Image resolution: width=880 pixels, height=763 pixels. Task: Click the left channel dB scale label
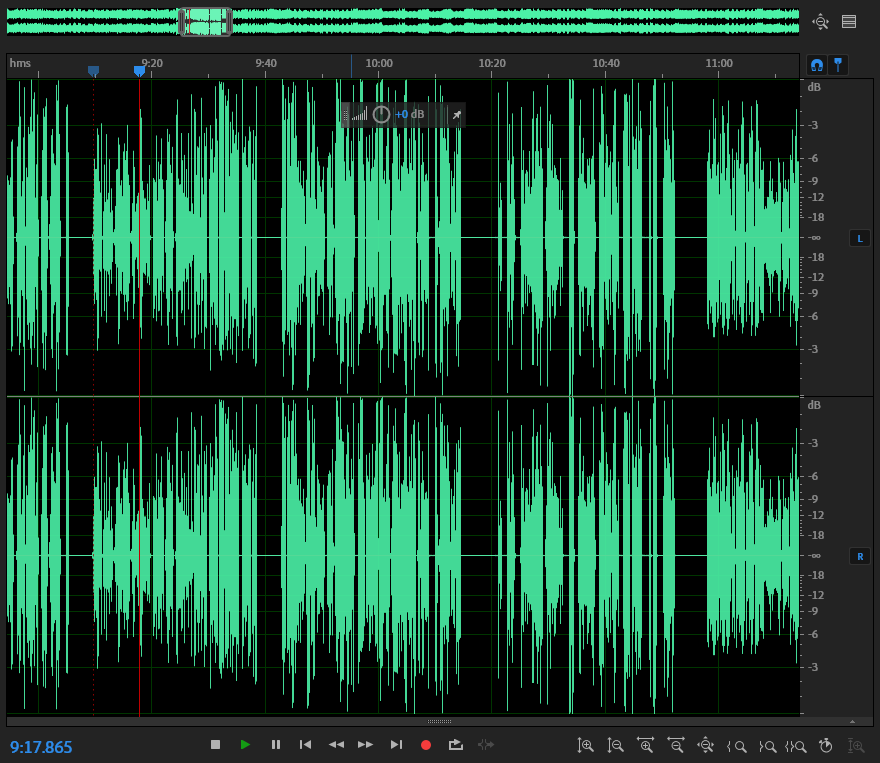pyautogui.click(x=814, y=87)
